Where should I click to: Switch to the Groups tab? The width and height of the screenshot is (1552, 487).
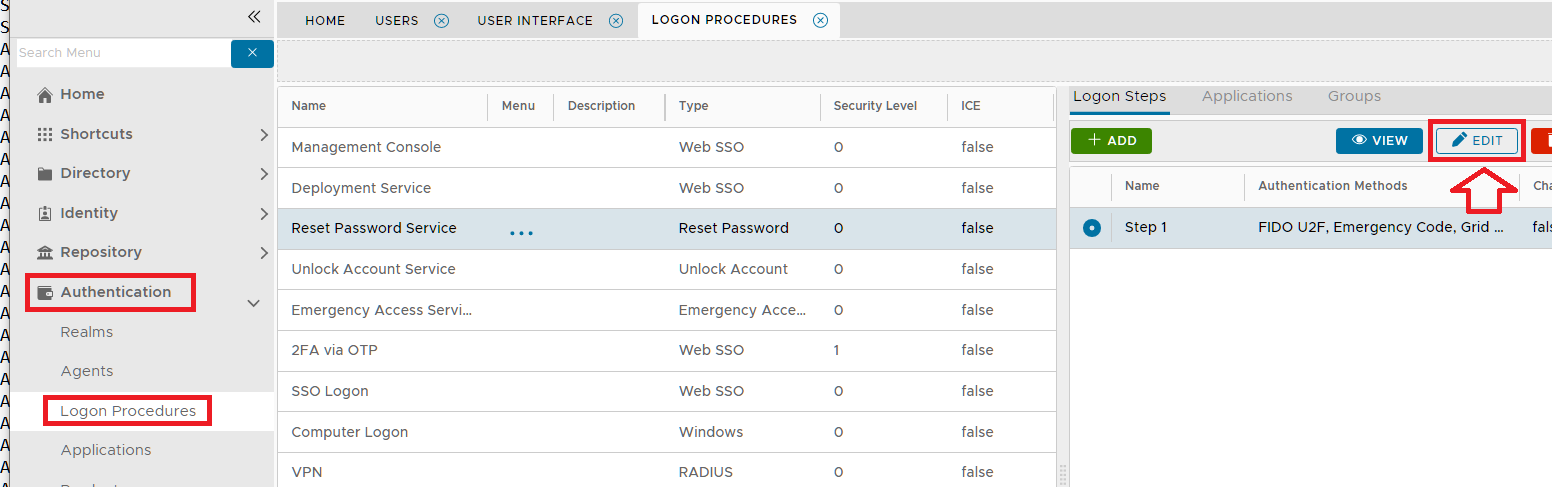click(x=1354, y=97)
